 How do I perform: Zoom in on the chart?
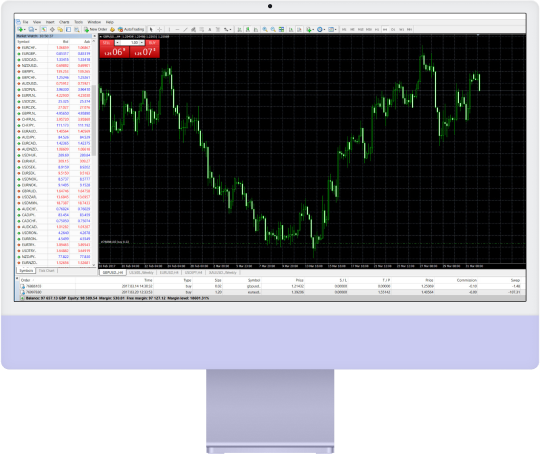click(x=265, y=30)
